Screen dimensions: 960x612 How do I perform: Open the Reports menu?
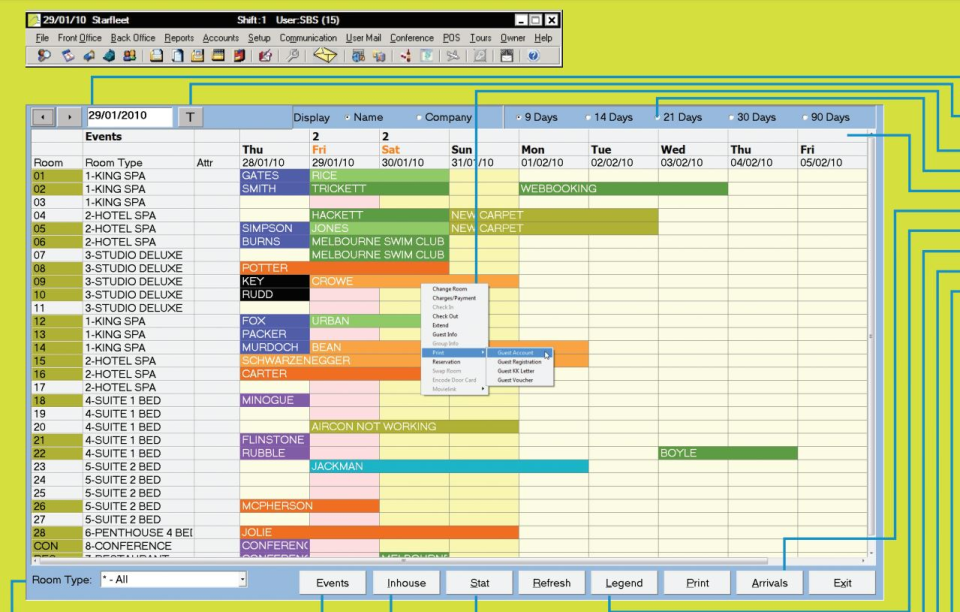[x=179, y=38]
